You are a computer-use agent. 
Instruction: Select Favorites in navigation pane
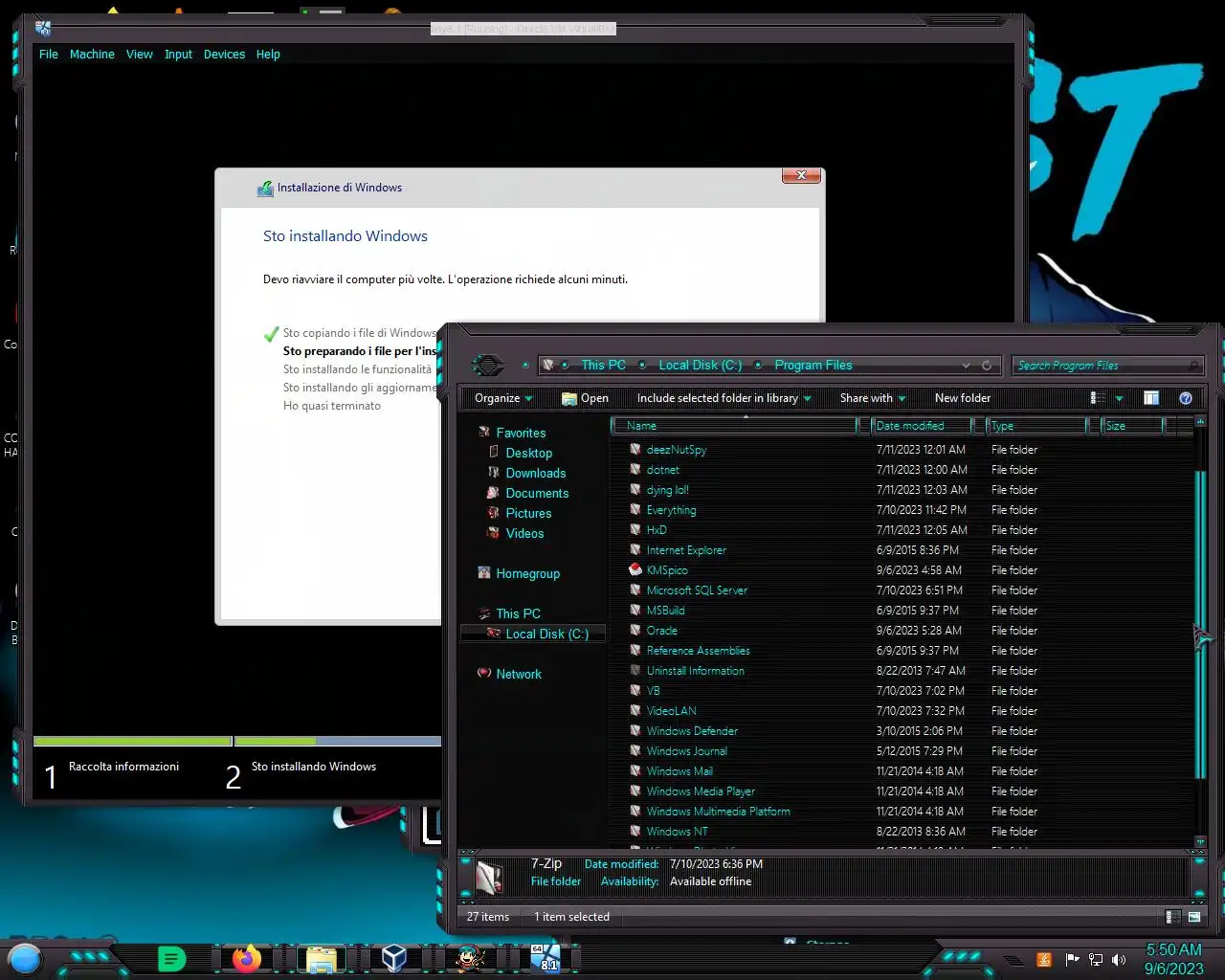521,433
